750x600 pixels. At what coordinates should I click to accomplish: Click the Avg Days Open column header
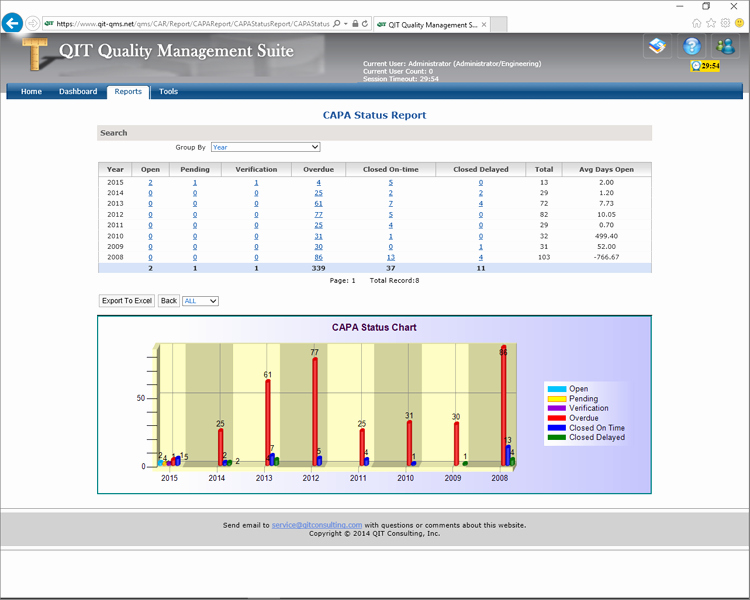pyautogui.click(x=606, y=169)
